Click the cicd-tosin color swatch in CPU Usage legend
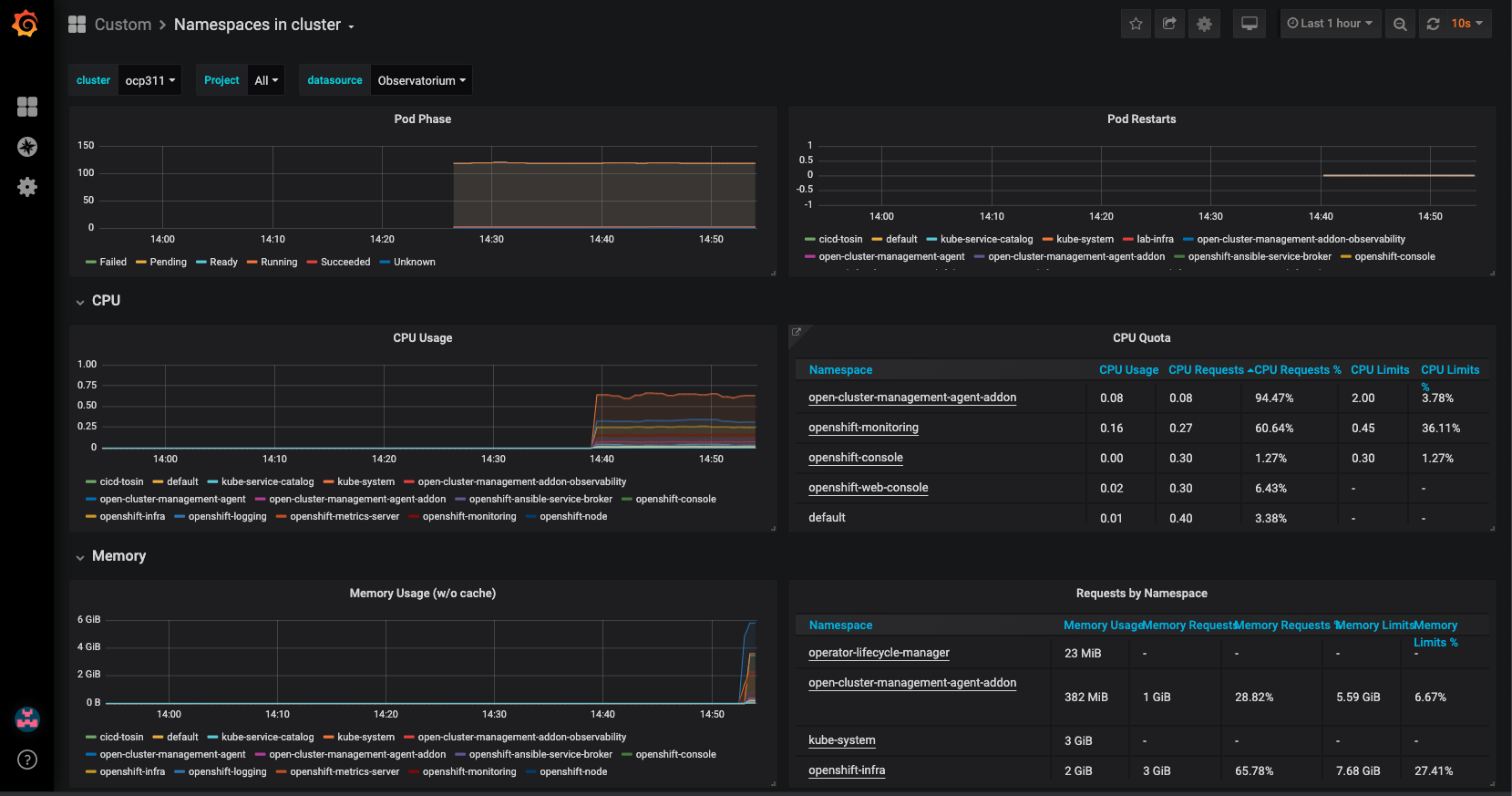Viewport: 1512px width, 796px height. 90,482
